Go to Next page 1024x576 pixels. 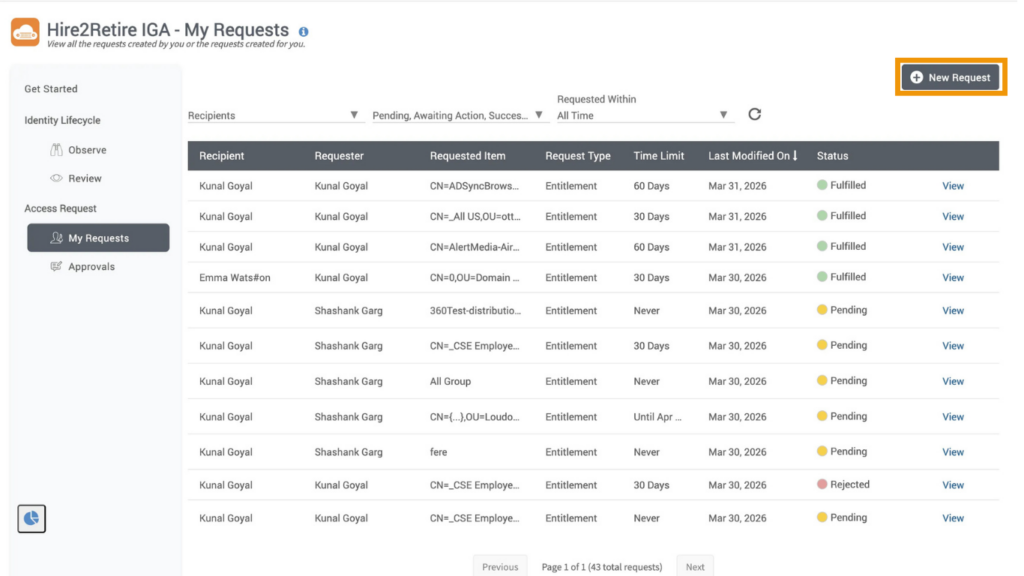click(x=695, y=566)
